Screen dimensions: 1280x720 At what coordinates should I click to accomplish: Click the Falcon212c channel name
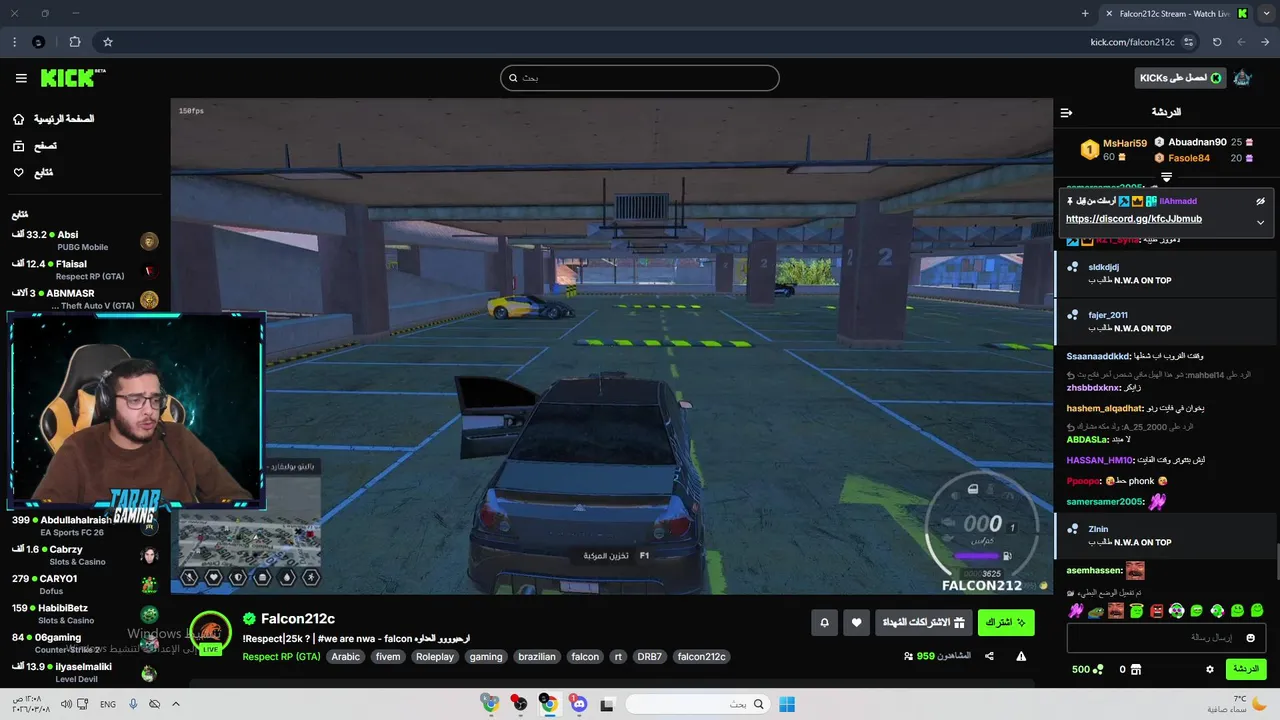pos(297,619)
